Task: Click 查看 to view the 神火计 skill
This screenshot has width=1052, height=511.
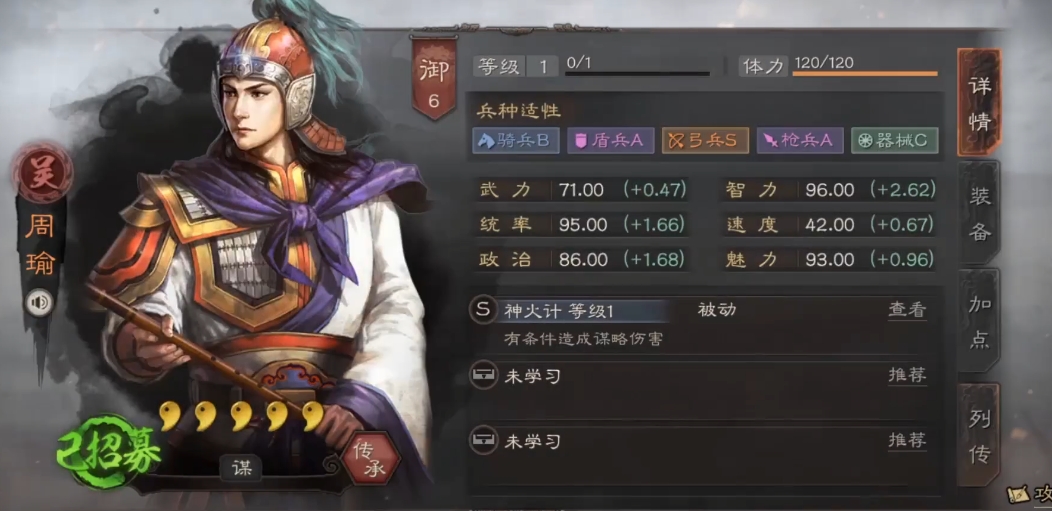Action: click(x=907, y=310)
